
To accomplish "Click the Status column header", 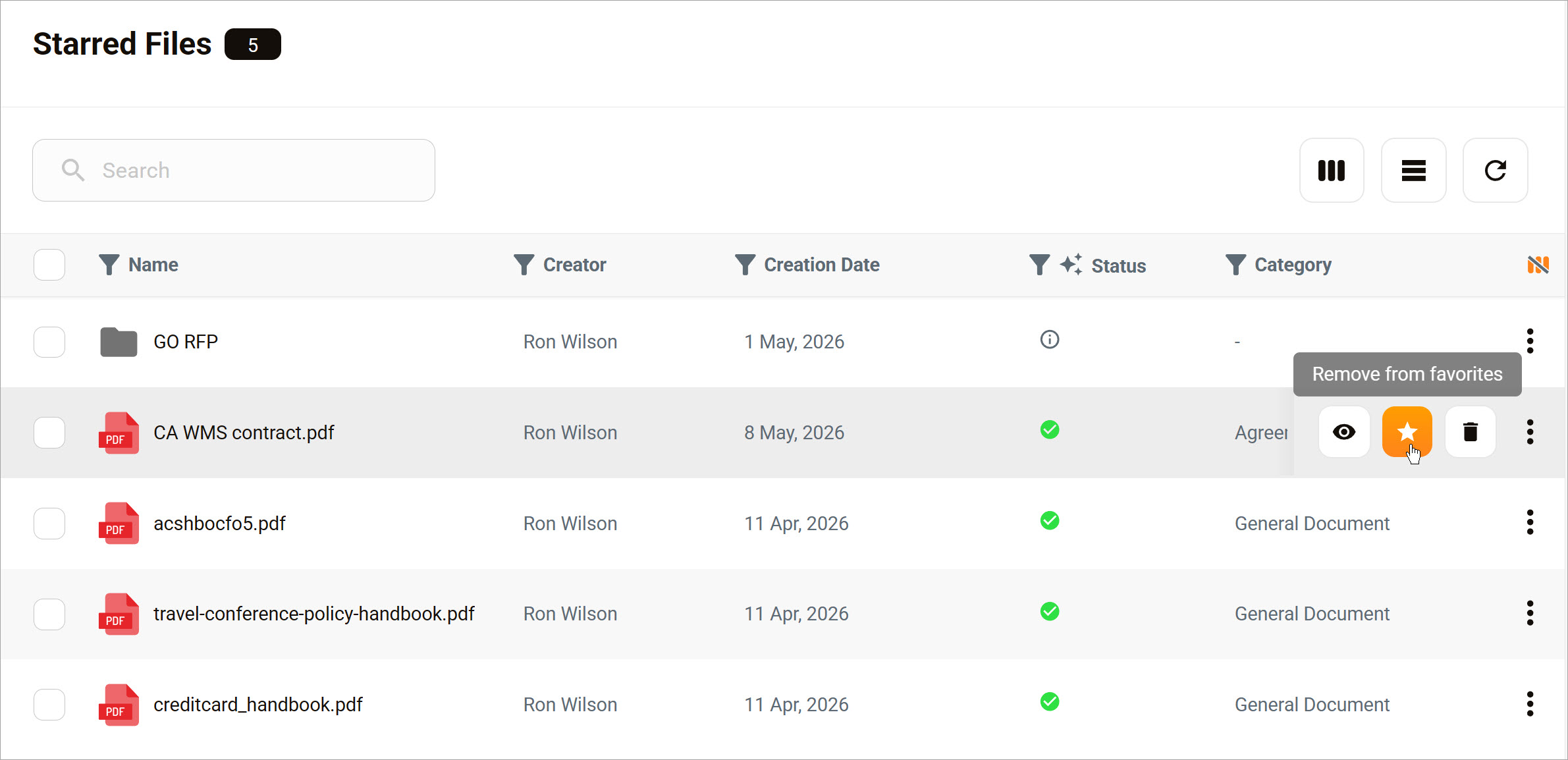I will coord(1118,266).
